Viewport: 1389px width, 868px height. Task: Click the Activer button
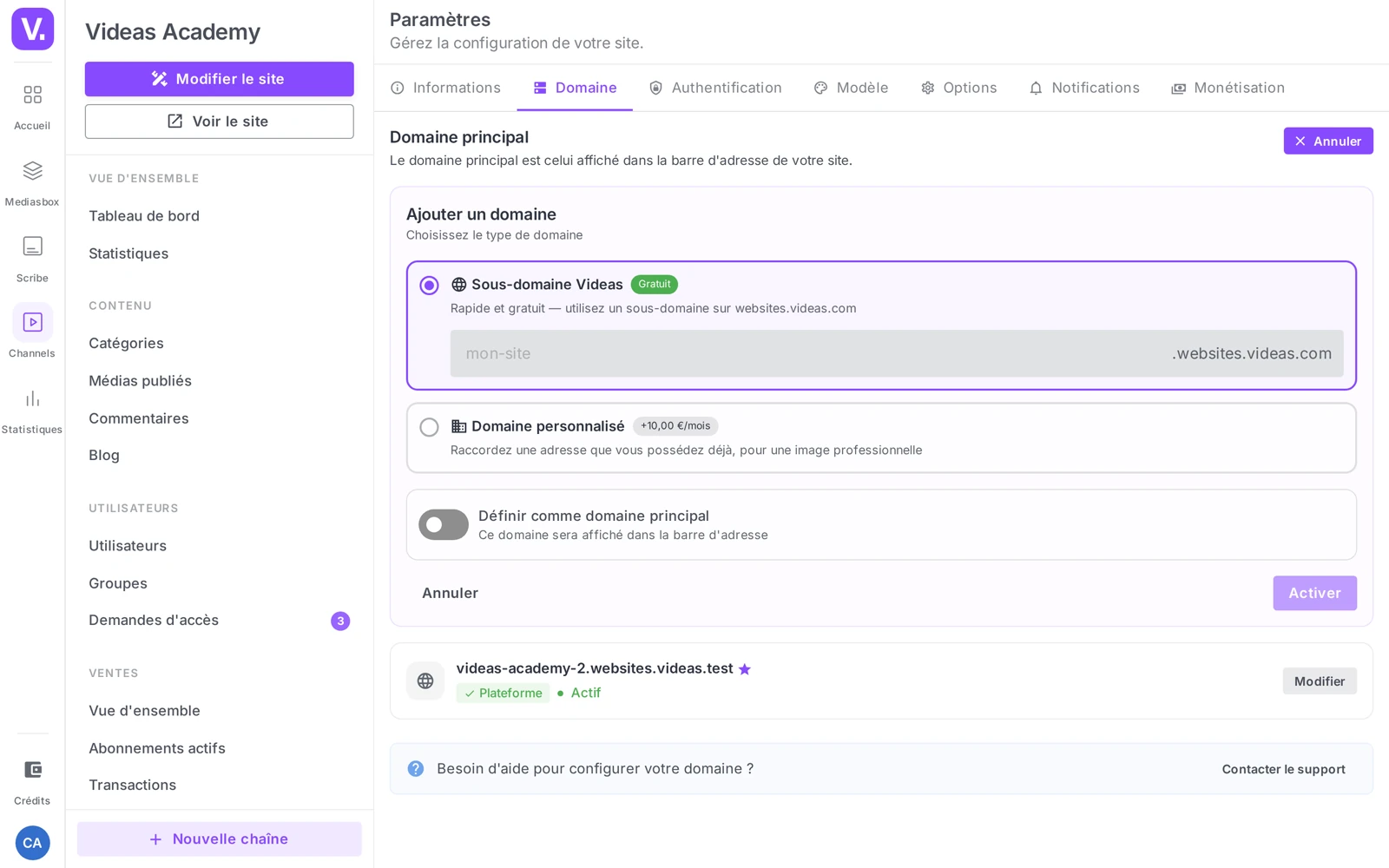tap(1314, 594)
